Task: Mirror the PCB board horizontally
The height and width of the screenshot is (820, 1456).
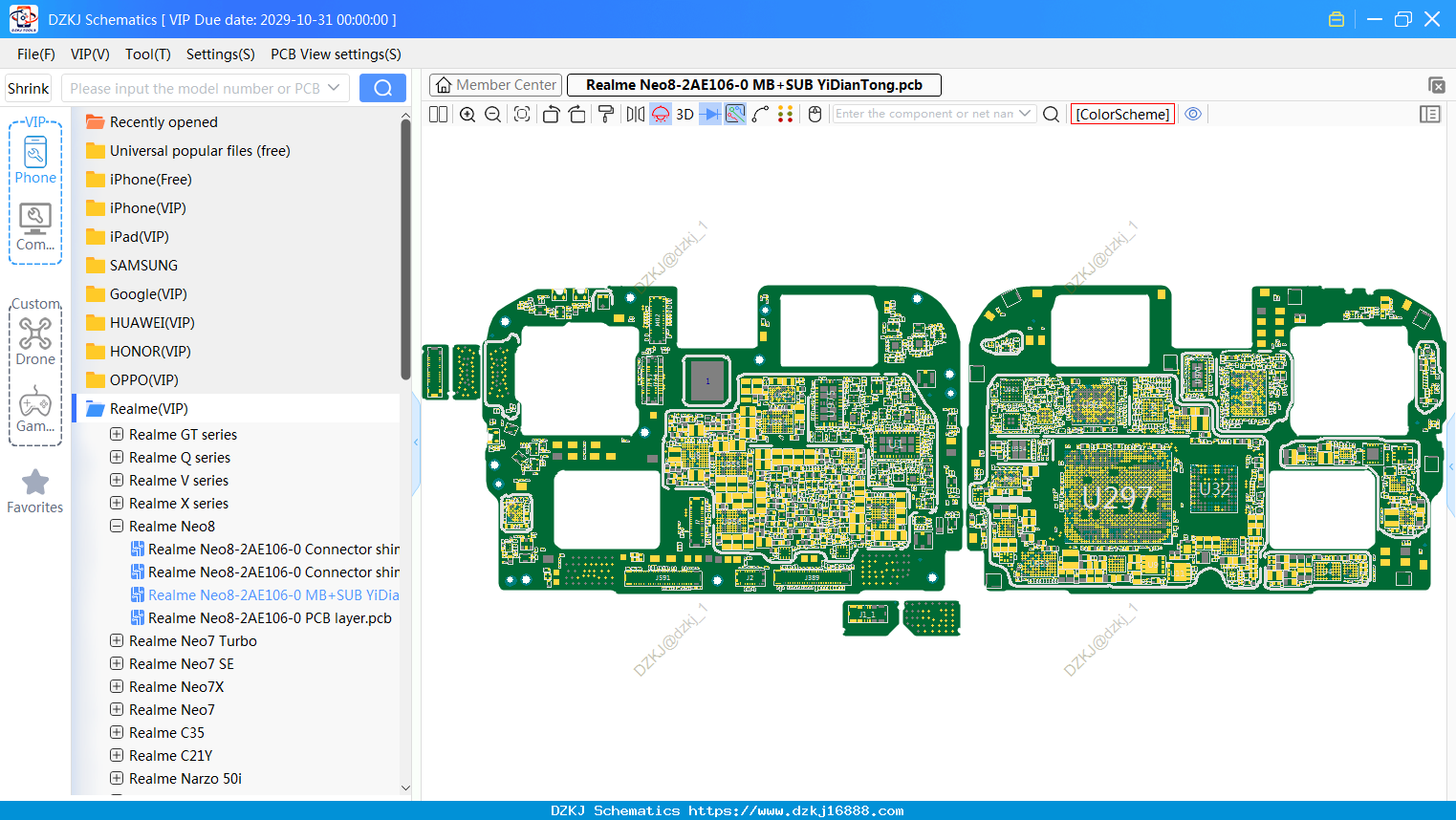Action: coord(636,115)
